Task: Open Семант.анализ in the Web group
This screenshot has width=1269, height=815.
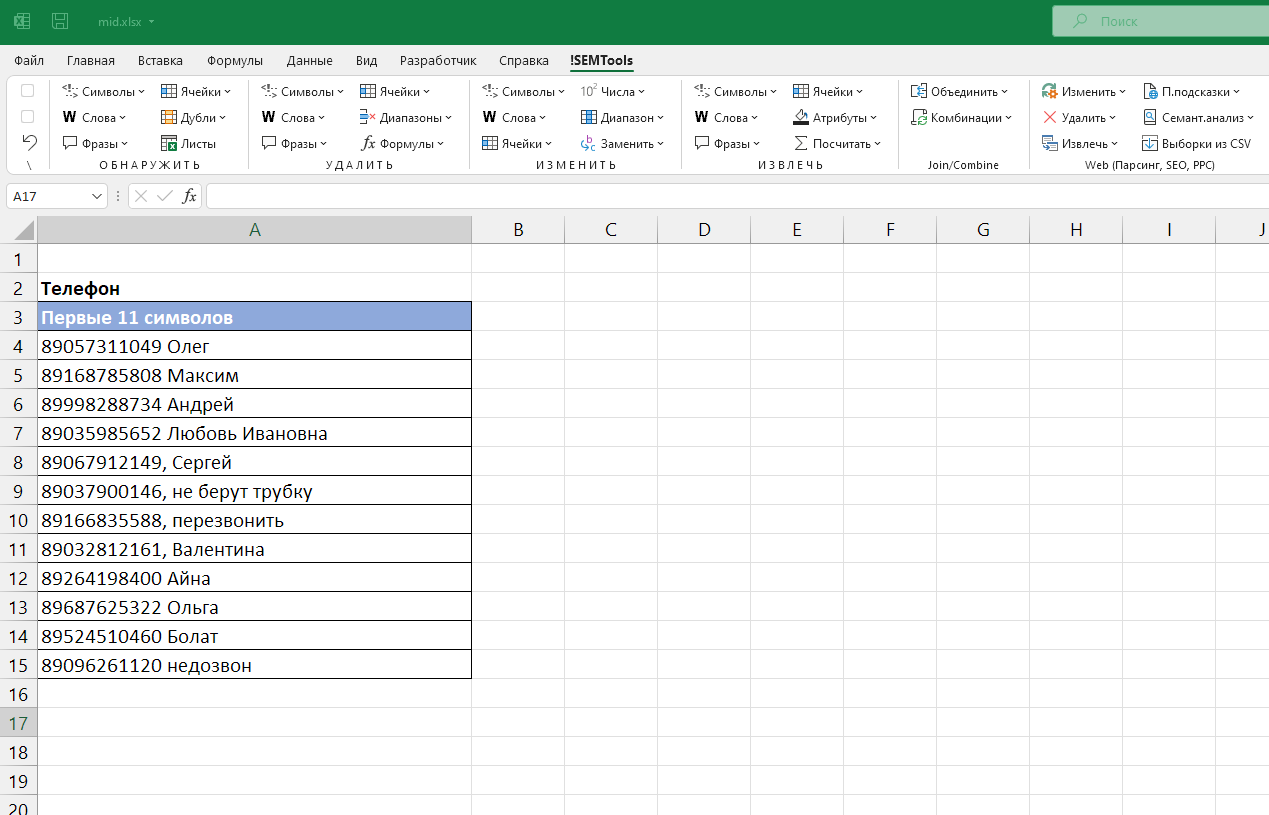Action: (1198, 117)
